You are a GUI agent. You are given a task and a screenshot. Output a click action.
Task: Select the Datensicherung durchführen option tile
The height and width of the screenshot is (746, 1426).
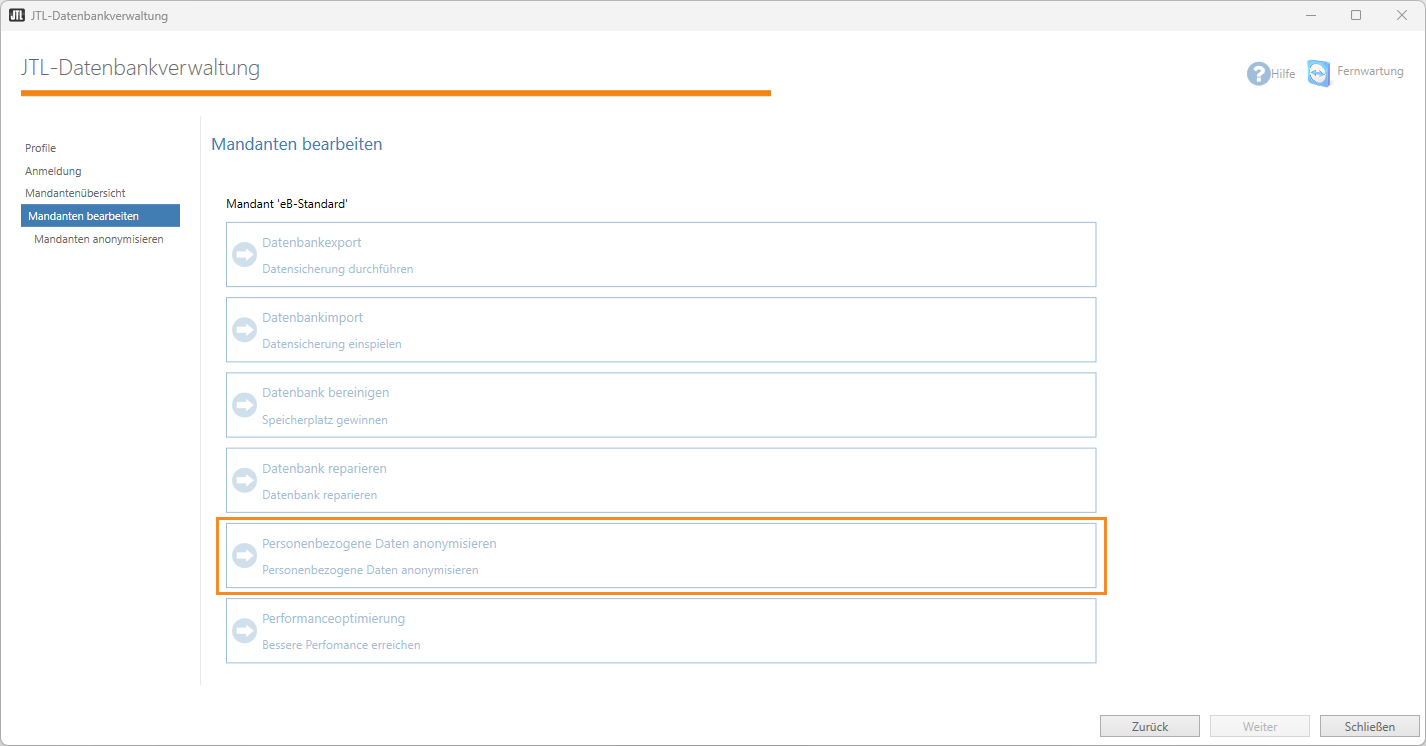tap(660, 255)
